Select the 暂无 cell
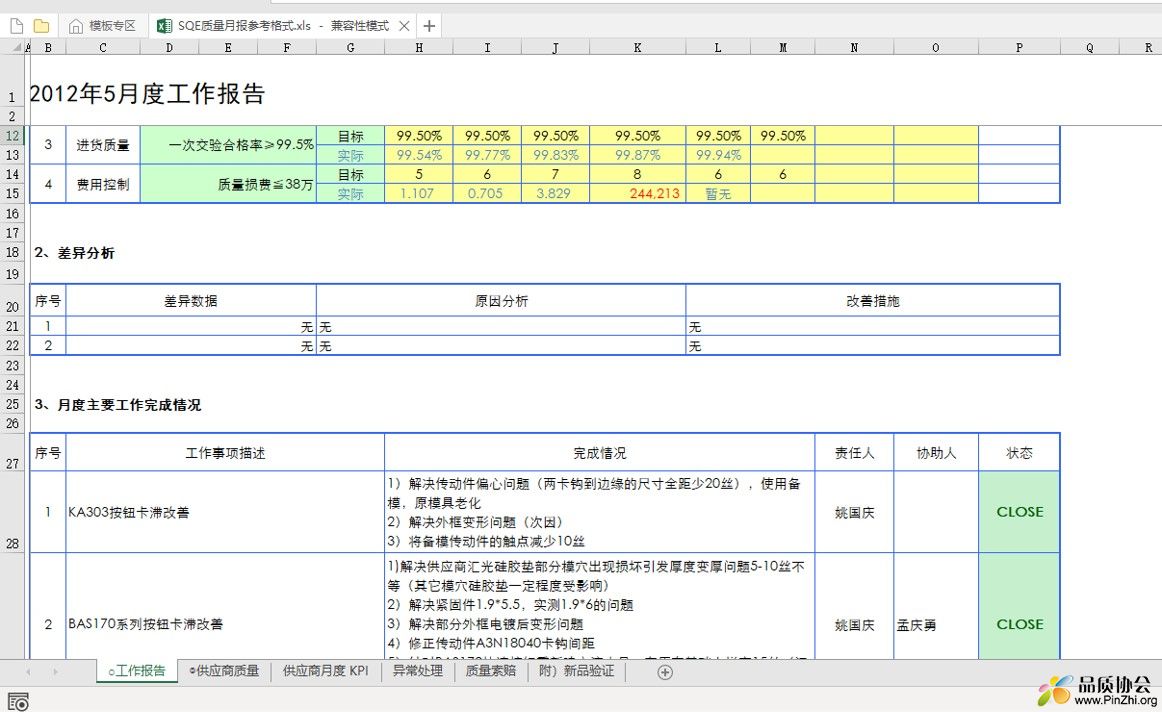This screenshot has width=1162, height=712. pyautogui.click(x=718, y=193)
